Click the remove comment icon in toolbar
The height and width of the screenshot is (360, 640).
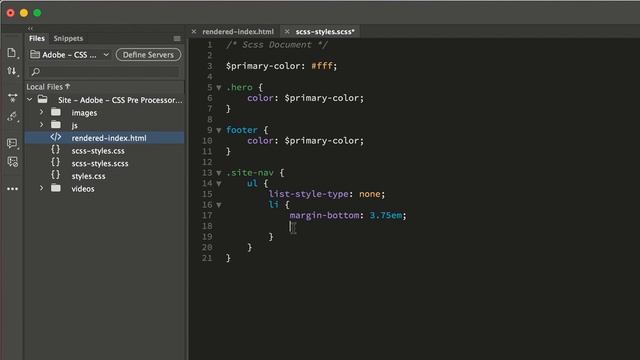[x=12, y=162]
